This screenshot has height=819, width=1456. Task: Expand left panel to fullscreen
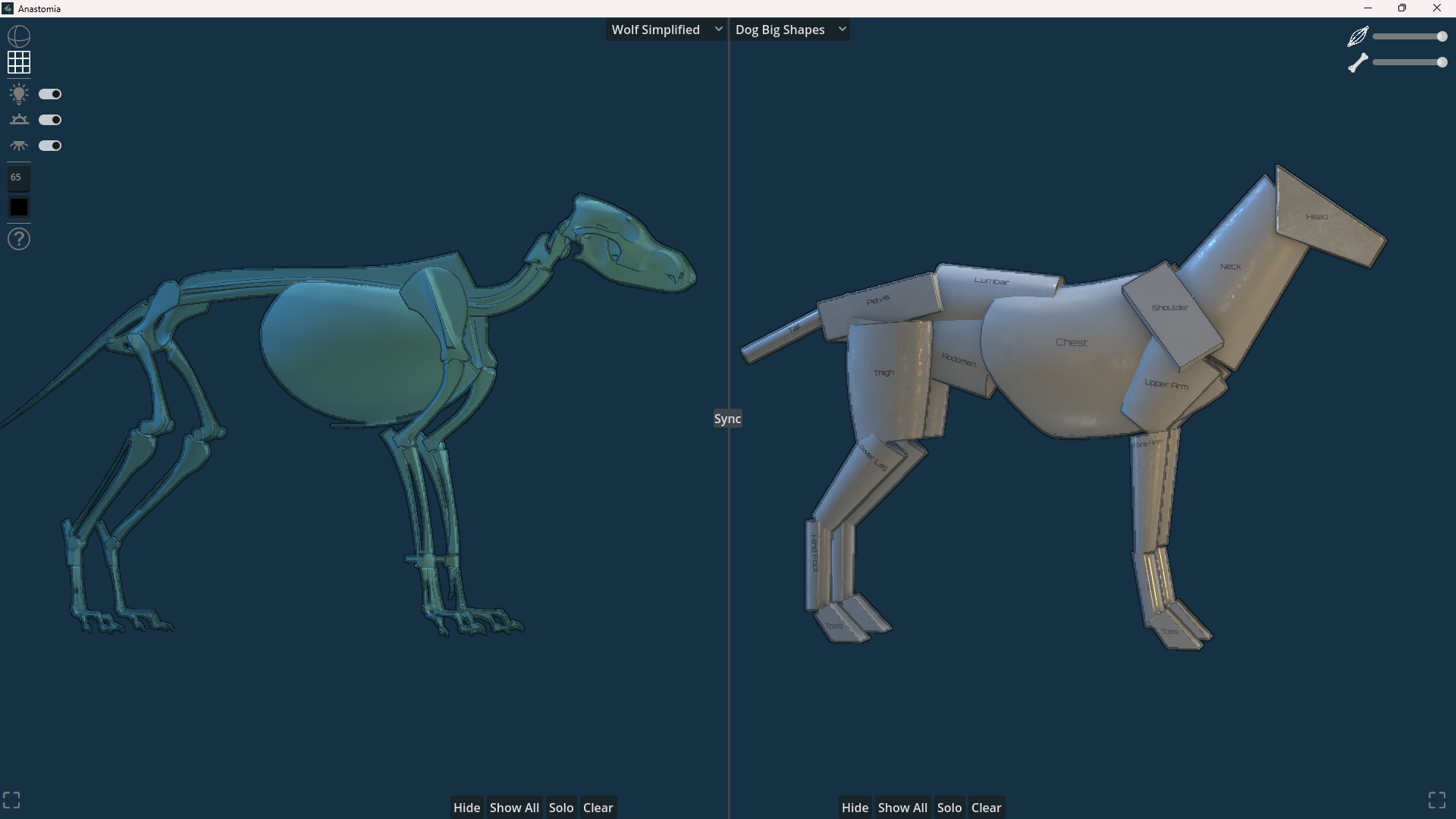click(x=11, y=800)
